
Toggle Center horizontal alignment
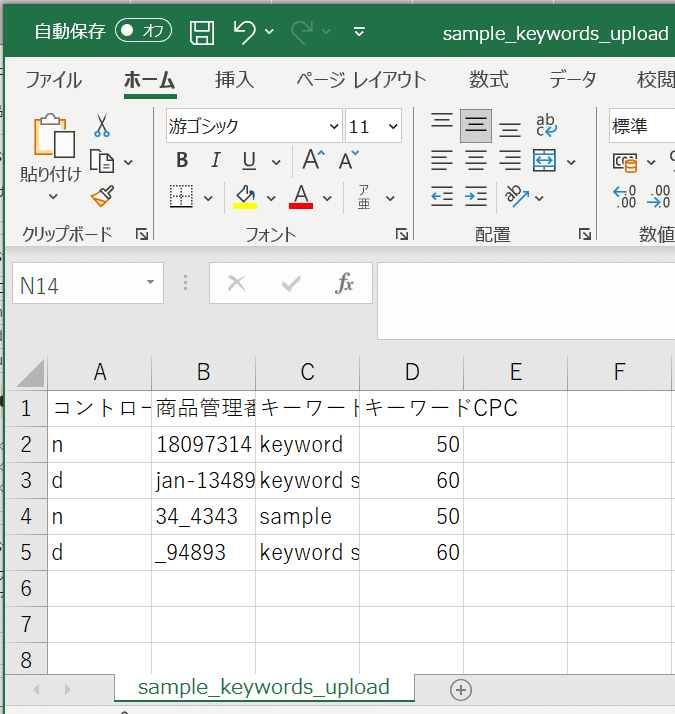476,161
